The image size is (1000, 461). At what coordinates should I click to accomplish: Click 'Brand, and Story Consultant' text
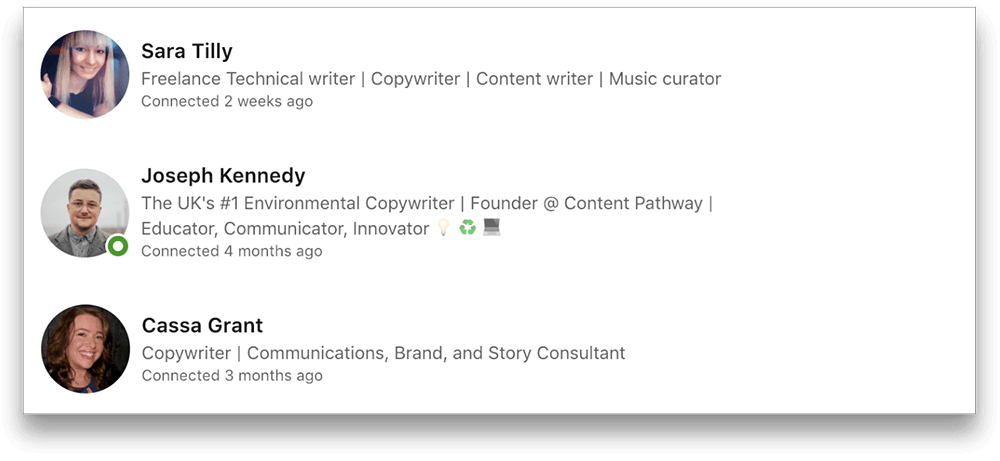click(x=510, y=353)
